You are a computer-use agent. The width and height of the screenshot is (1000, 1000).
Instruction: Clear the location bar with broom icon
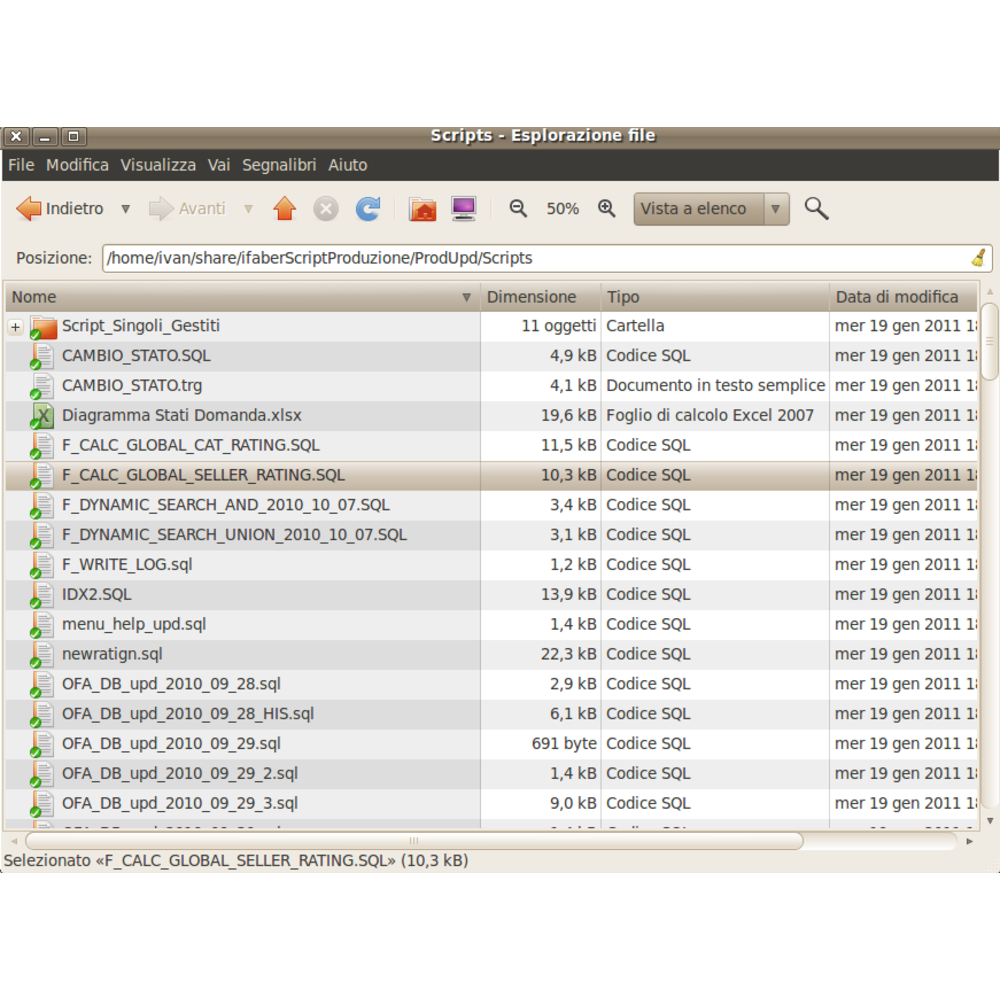click(978, 258)
